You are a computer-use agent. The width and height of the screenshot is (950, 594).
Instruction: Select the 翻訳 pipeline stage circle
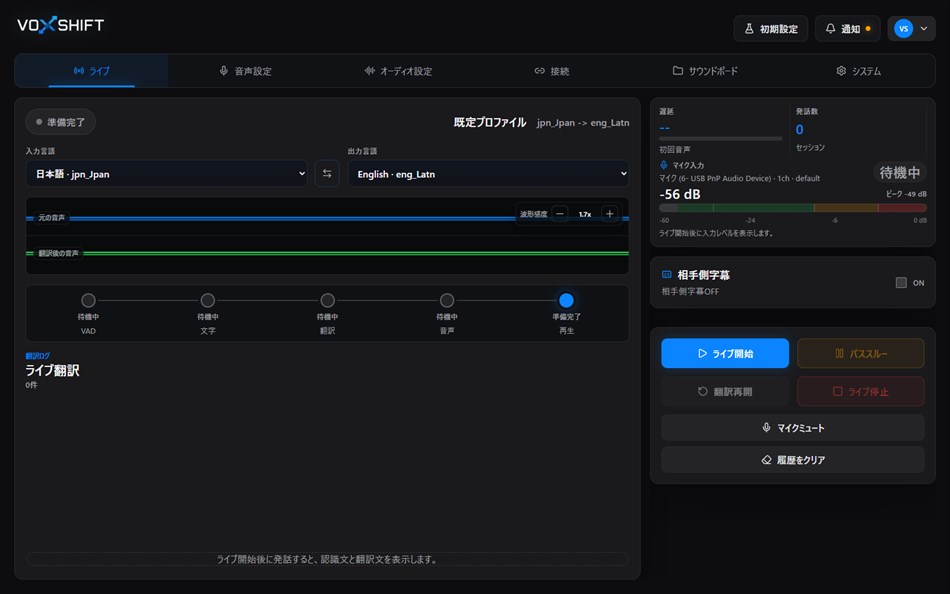pos(328,300)
